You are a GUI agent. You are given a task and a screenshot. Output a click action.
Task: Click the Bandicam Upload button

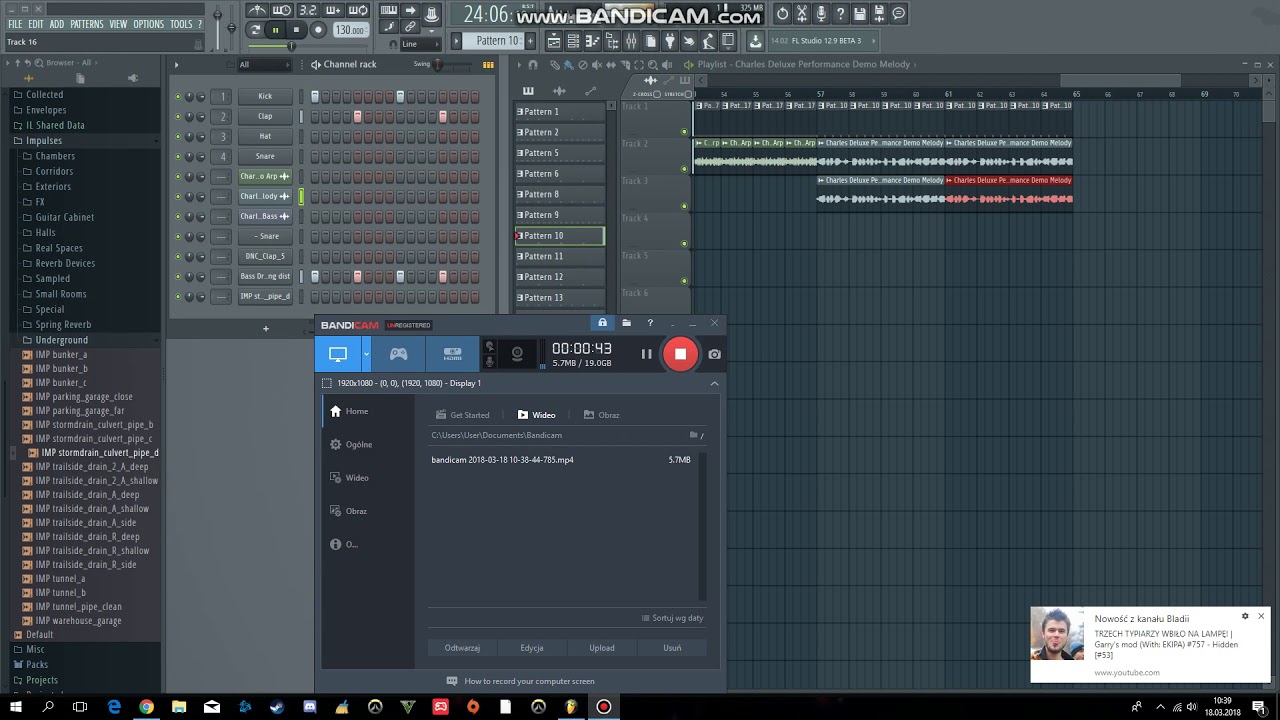602,648
